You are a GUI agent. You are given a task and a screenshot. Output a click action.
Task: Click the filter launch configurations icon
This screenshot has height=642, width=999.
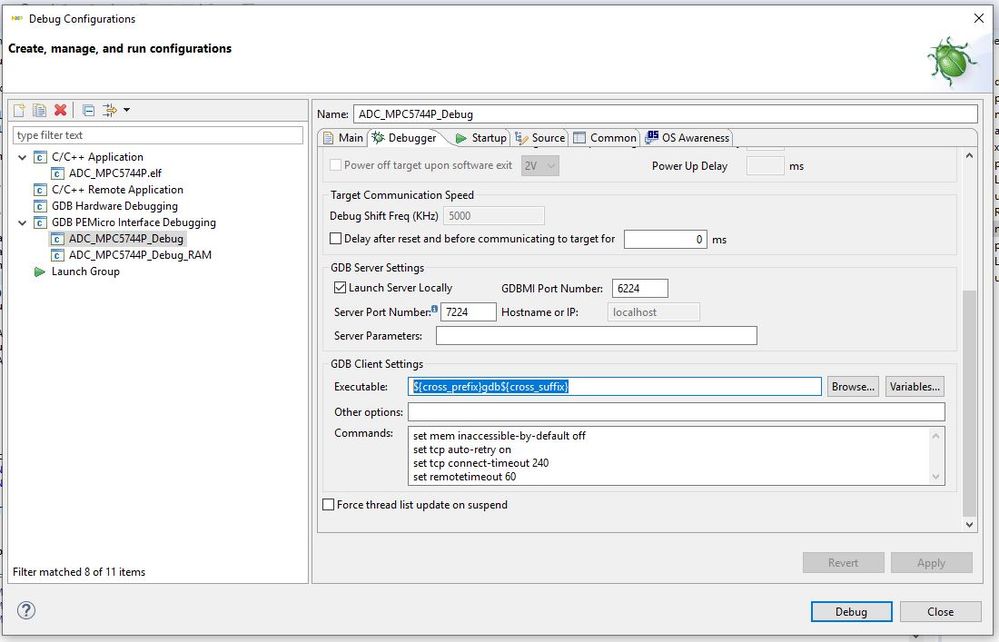click(110, 110)
